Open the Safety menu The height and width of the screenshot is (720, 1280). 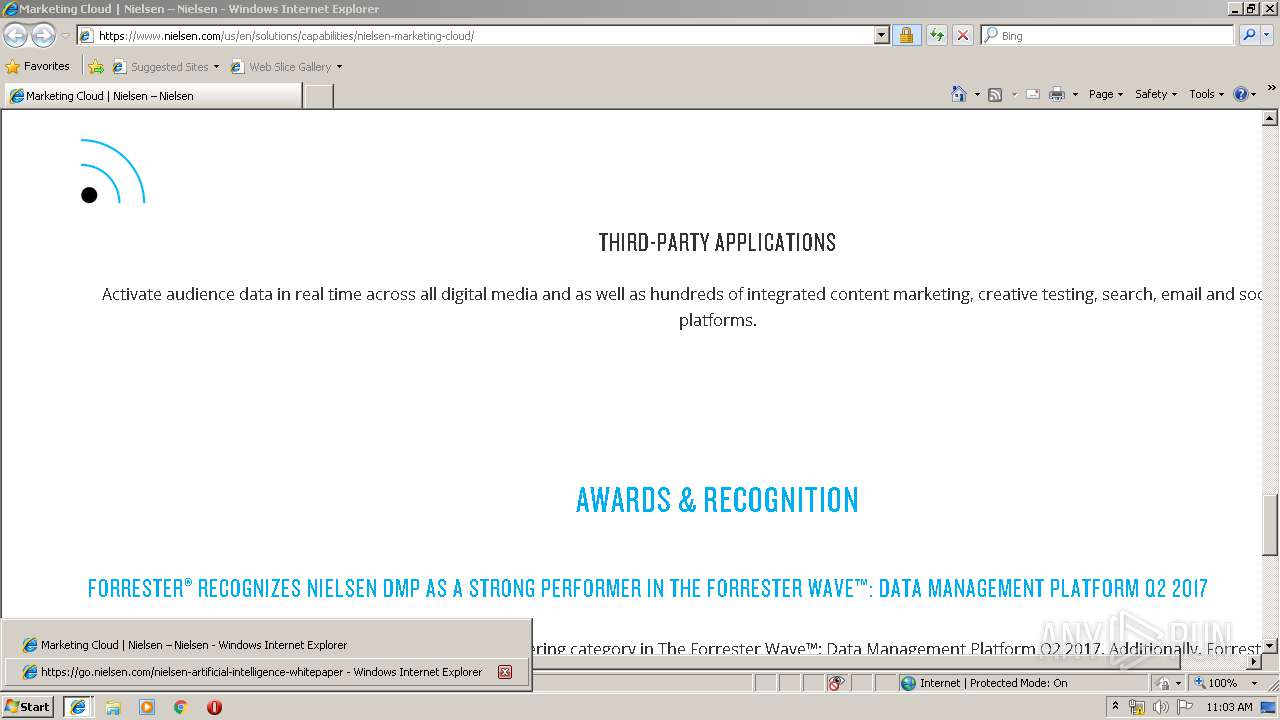pos(1156,94)
